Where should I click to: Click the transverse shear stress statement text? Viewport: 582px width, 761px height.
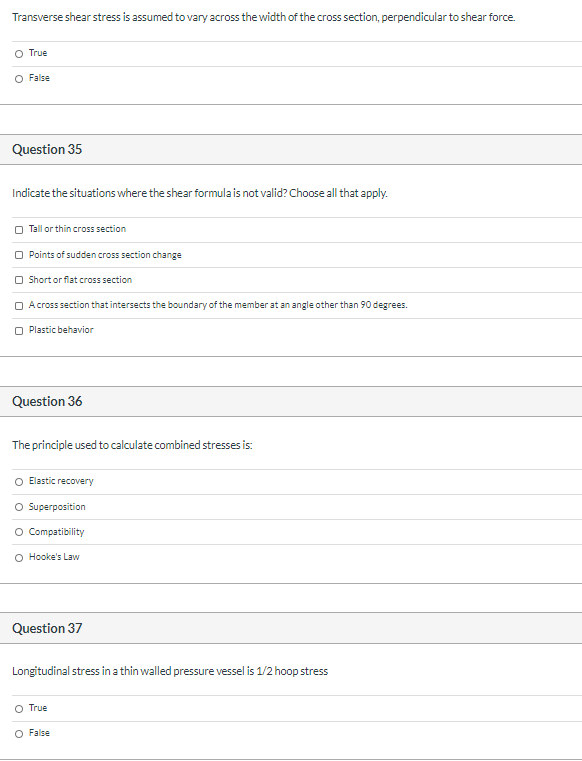[x=264, y=17]
